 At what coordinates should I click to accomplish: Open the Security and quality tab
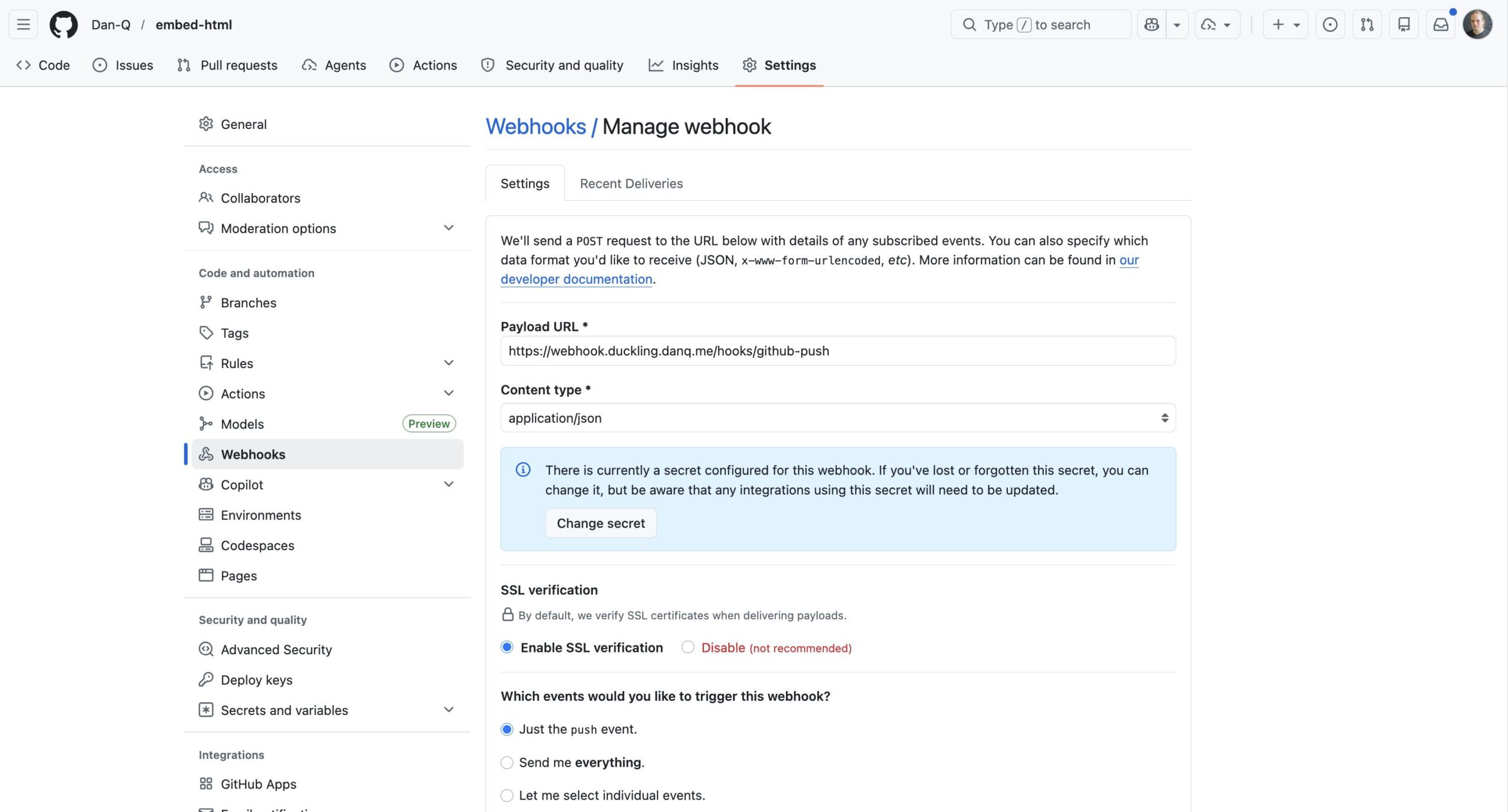click(x=552, y=65)
